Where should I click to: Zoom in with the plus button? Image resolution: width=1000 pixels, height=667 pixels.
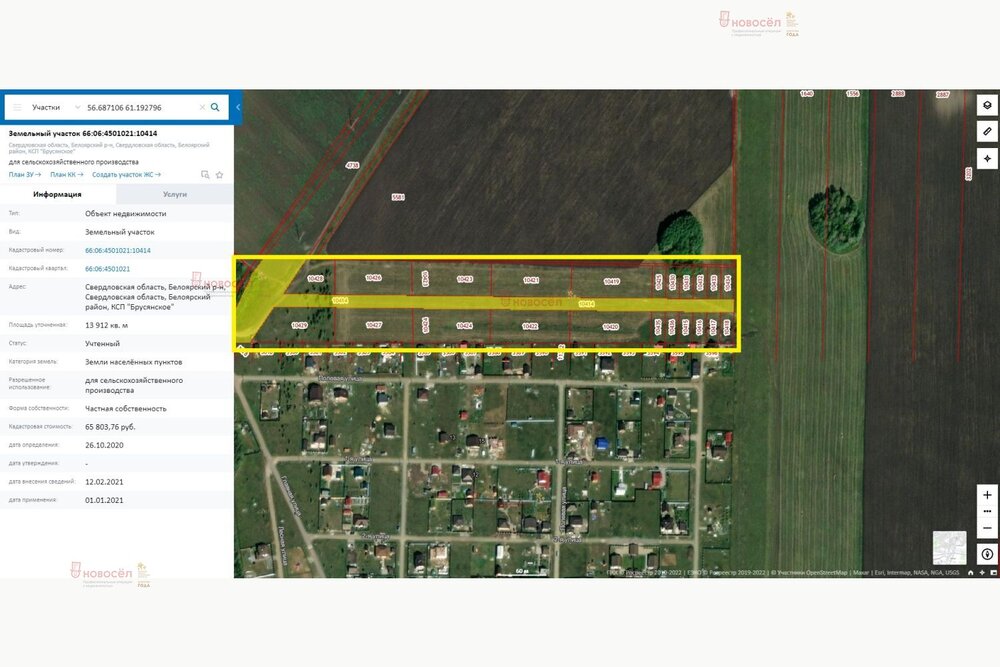click(987, 495)
